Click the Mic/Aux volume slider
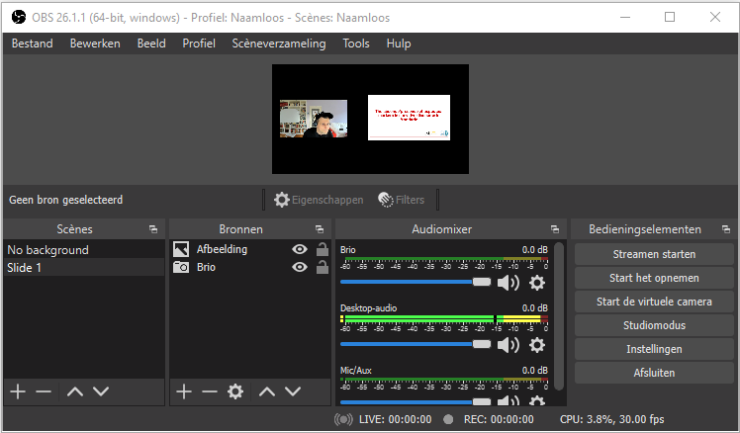This screenshot has height=433, width=740. (415, 402)
